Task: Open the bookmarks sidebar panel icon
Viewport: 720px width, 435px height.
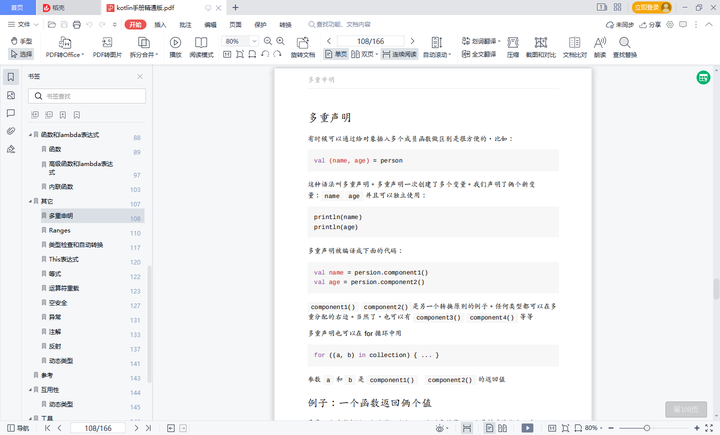Action: point(11,77)
